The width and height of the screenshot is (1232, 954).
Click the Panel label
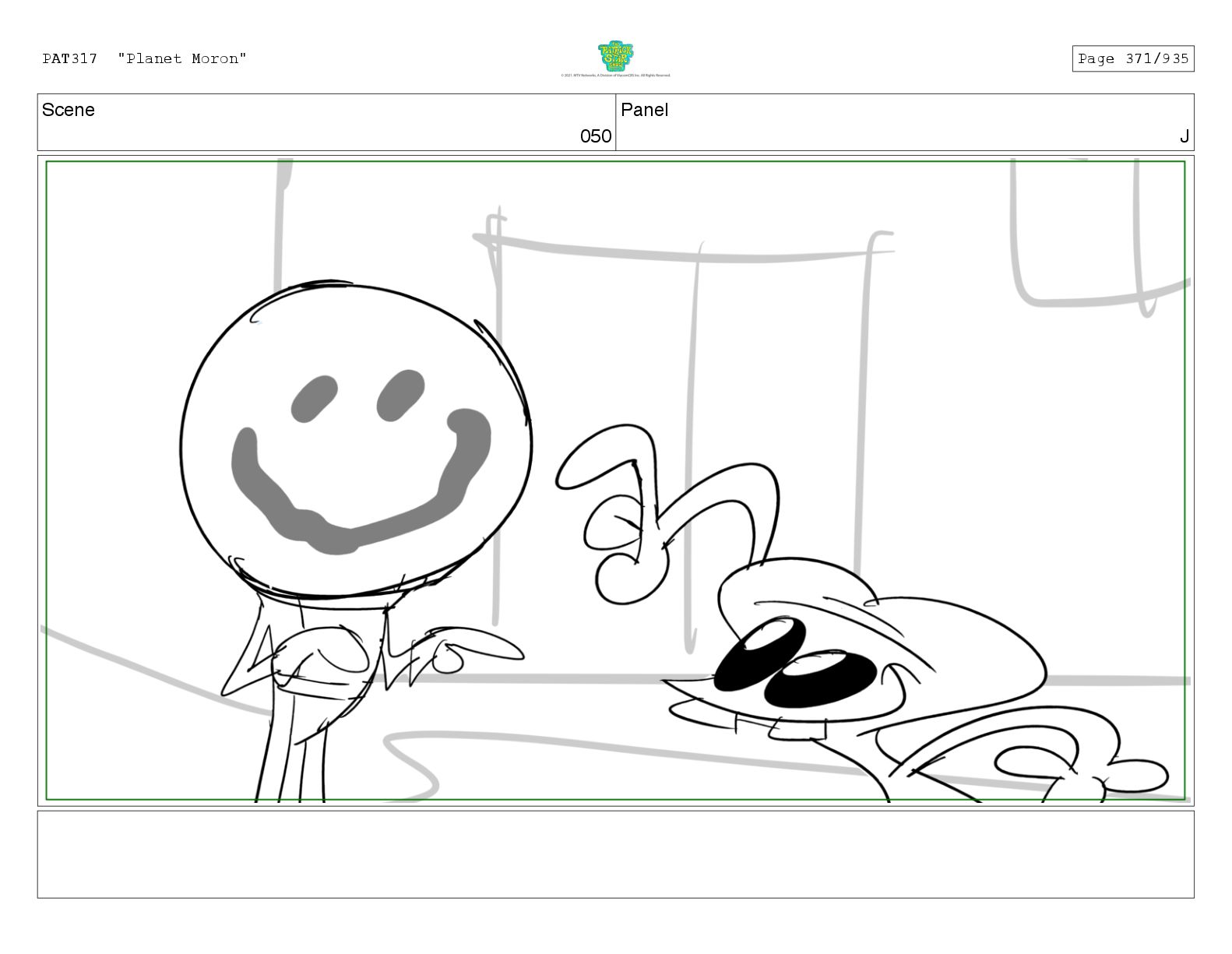click(644, 110)
